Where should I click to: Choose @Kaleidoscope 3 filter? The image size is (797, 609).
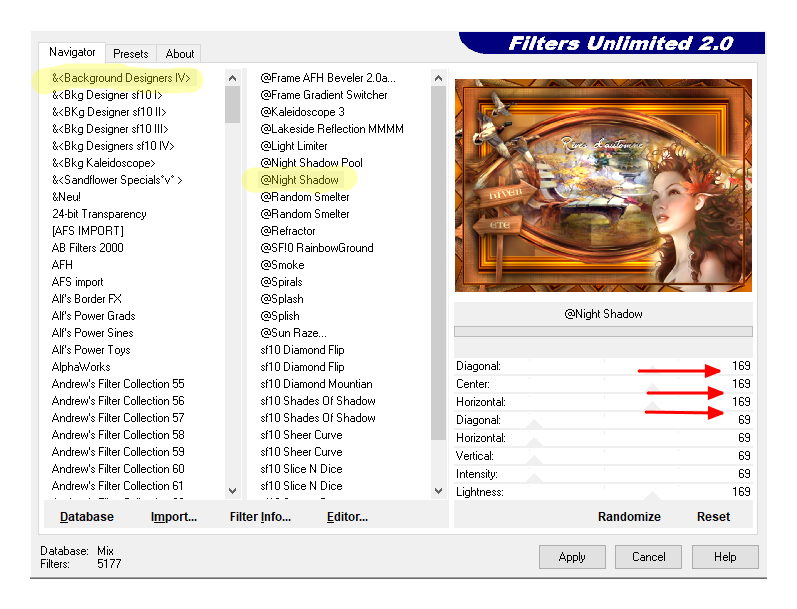(x=302, y=112)
